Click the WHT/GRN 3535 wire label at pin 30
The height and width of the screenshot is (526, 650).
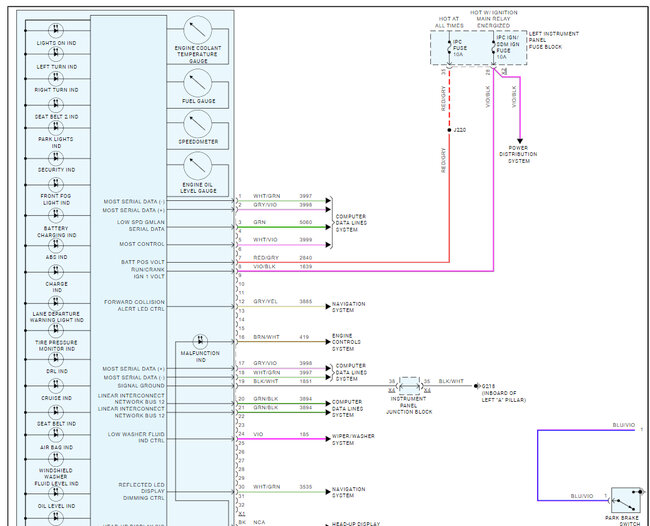(x=282, y=487)
